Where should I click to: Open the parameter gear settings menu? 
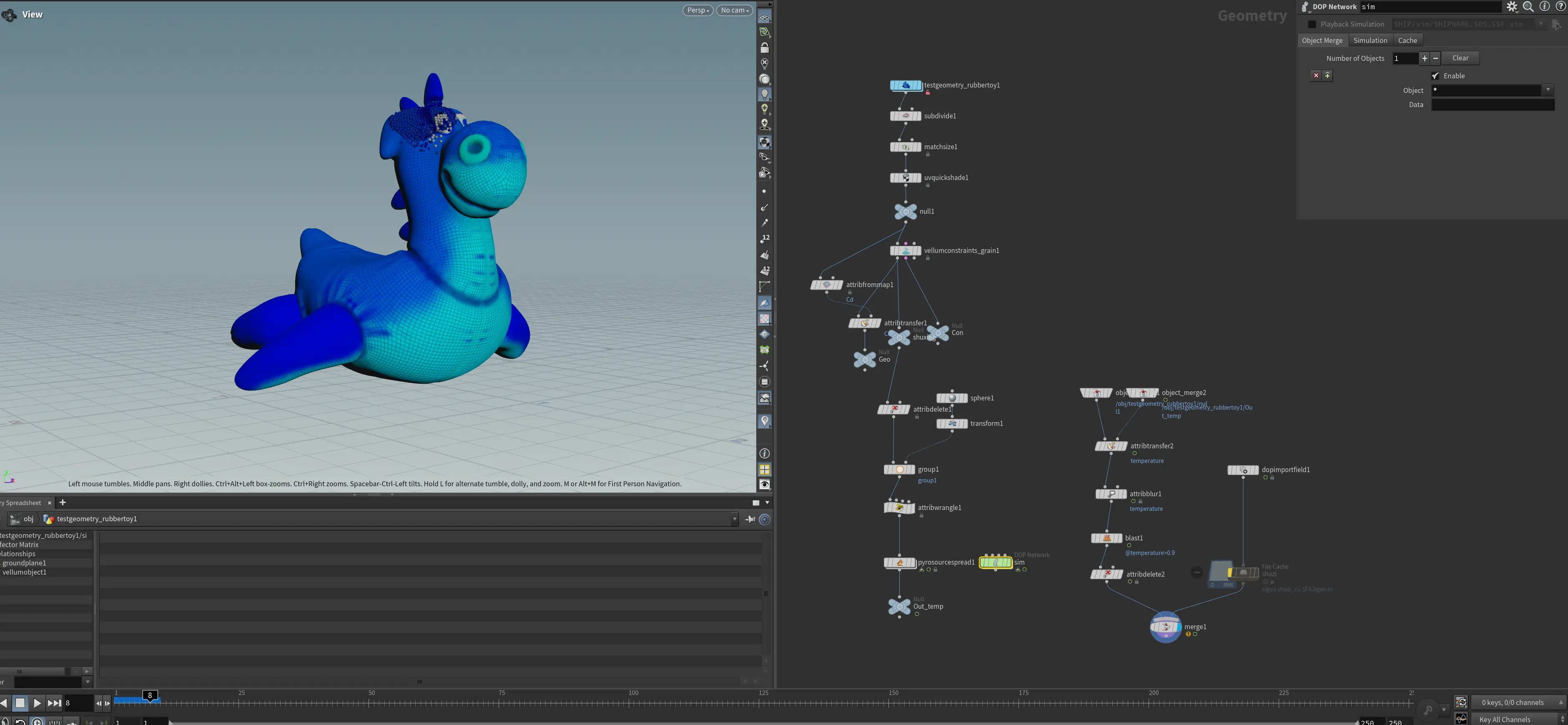click(x=1512, y=7)
